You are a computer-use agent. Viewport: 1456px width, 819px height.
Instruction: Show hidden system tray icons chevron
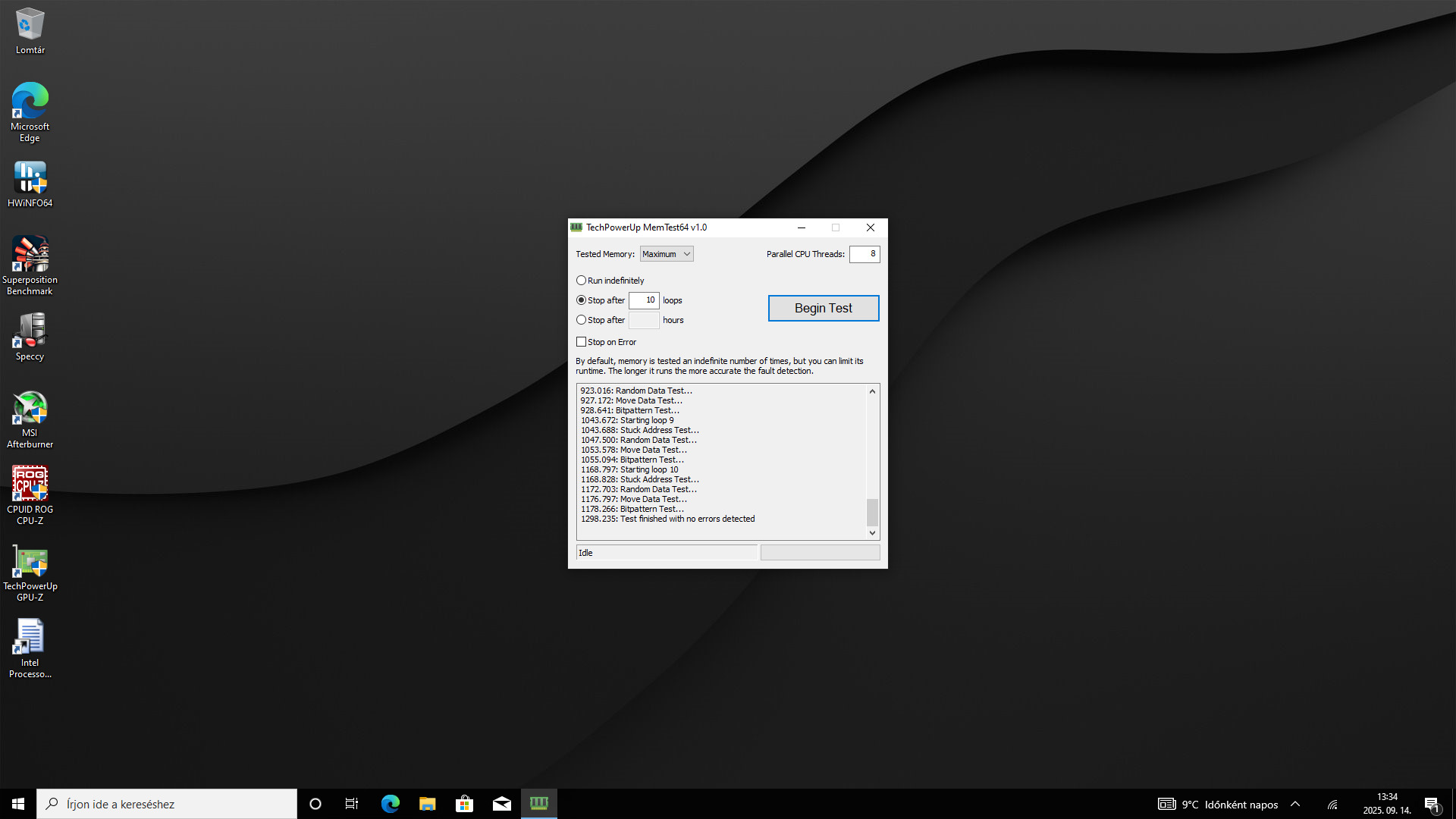(x=1295, y=804)
